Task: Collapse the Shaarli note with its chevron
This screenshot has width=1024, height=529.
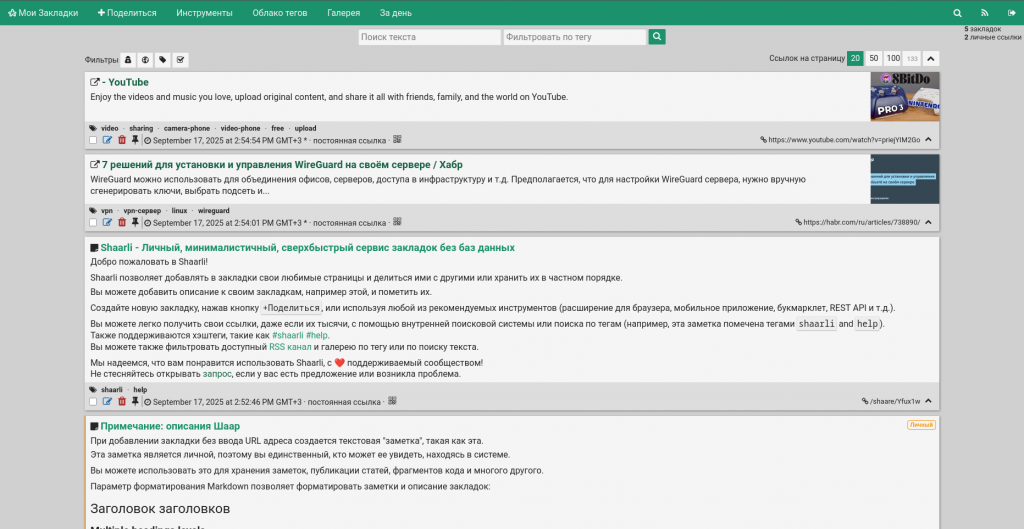Action: point(929,401)
